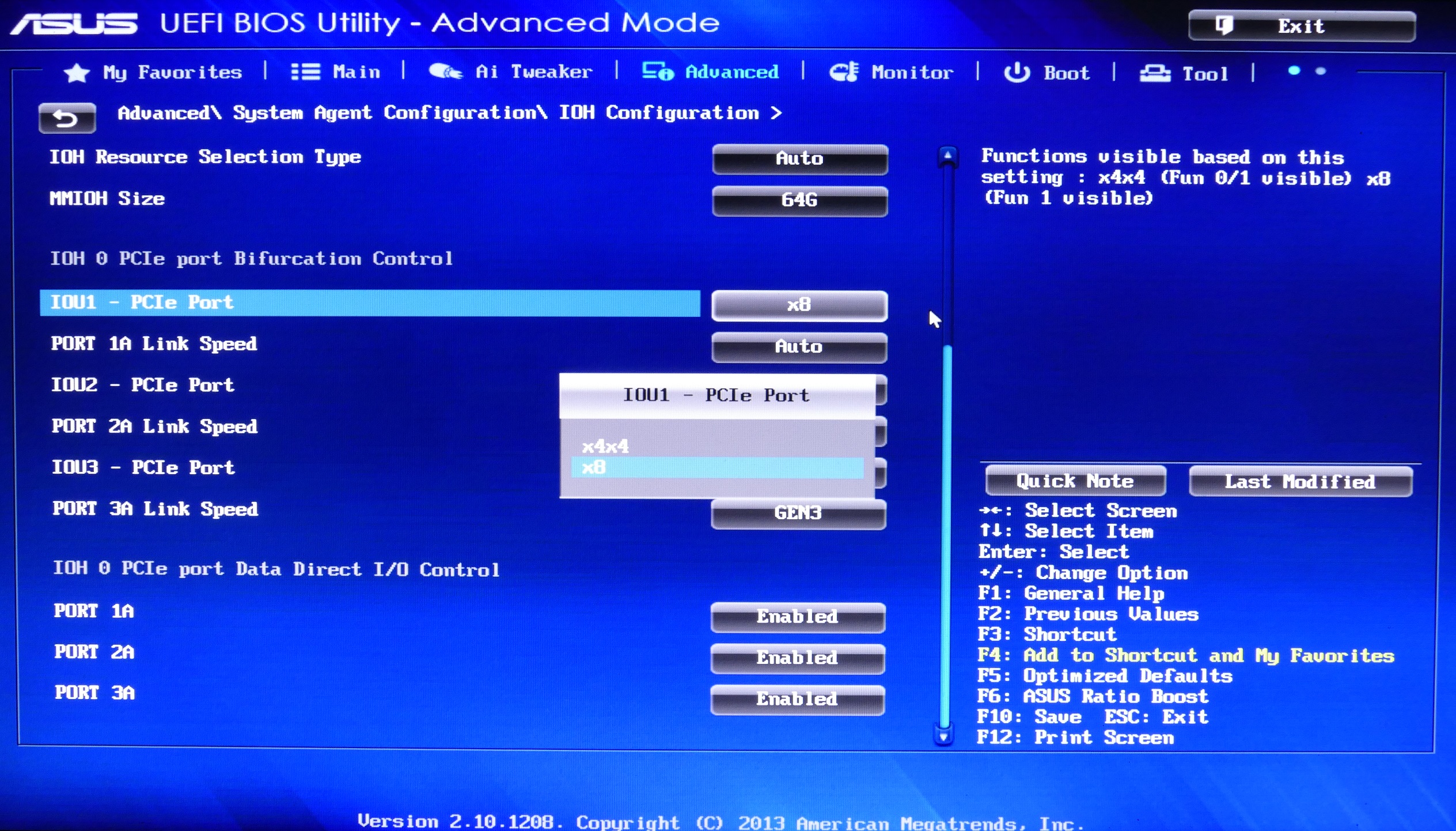Toggle PORT 2A Data Direct I/O Enabled
The height and width of the screenshot is (831, 1456).
pos(798,658)
